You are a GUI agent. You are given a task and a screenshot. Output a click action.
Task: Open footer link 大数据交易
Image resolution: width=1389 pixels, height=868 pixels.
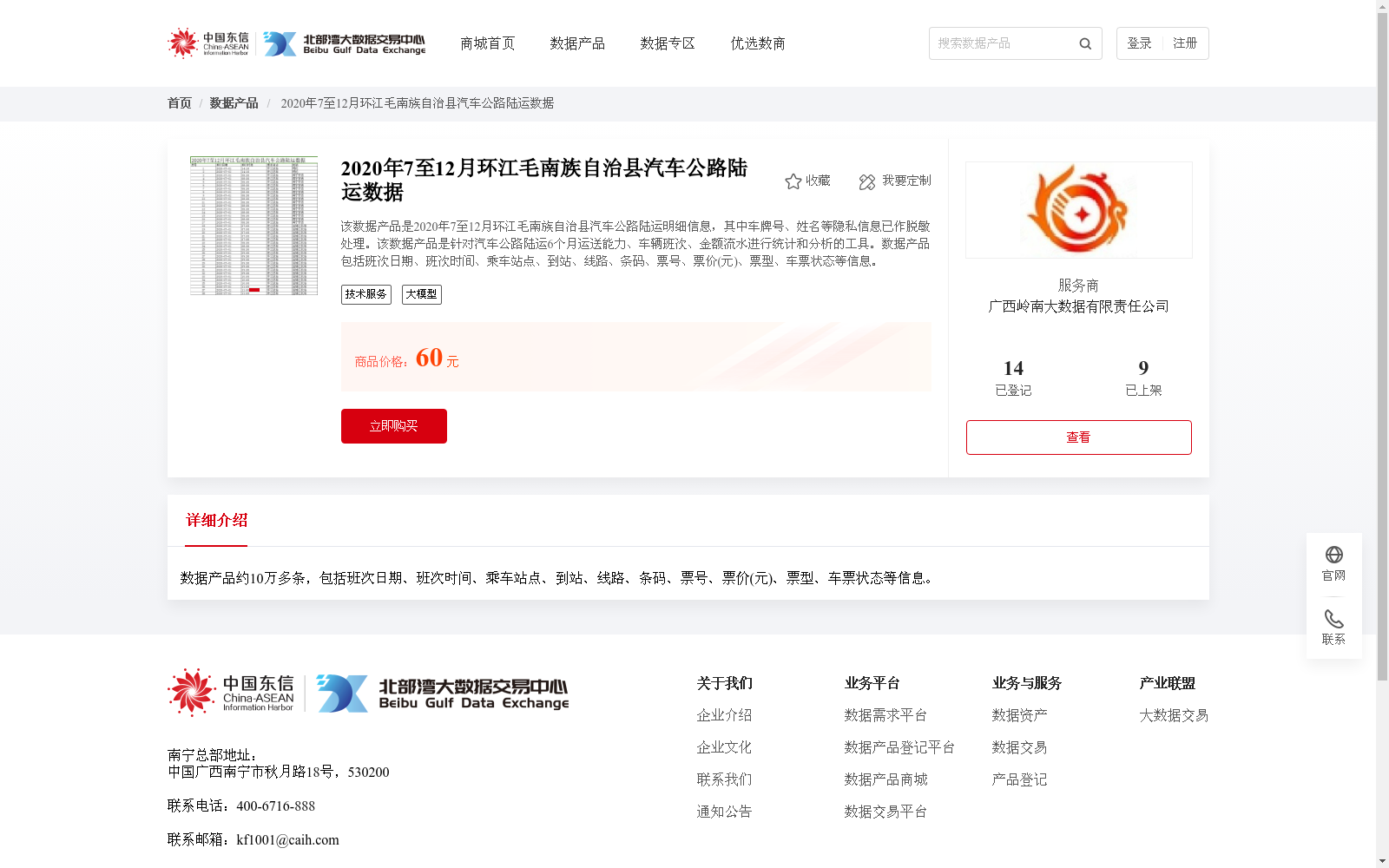tap(1174, 715)
